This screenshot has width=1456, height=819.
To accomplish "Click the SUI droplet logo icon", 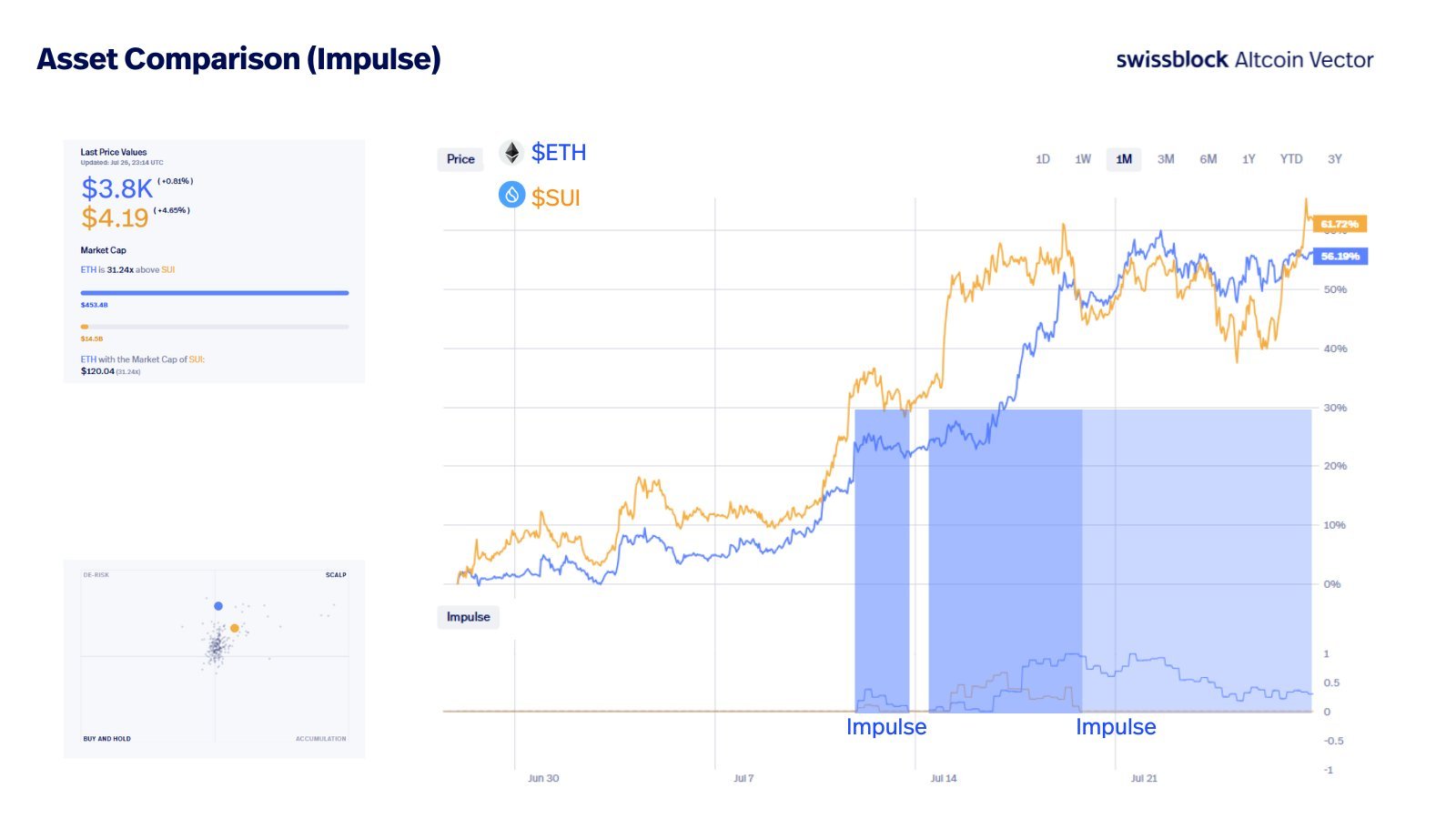I will coord(511,195).
